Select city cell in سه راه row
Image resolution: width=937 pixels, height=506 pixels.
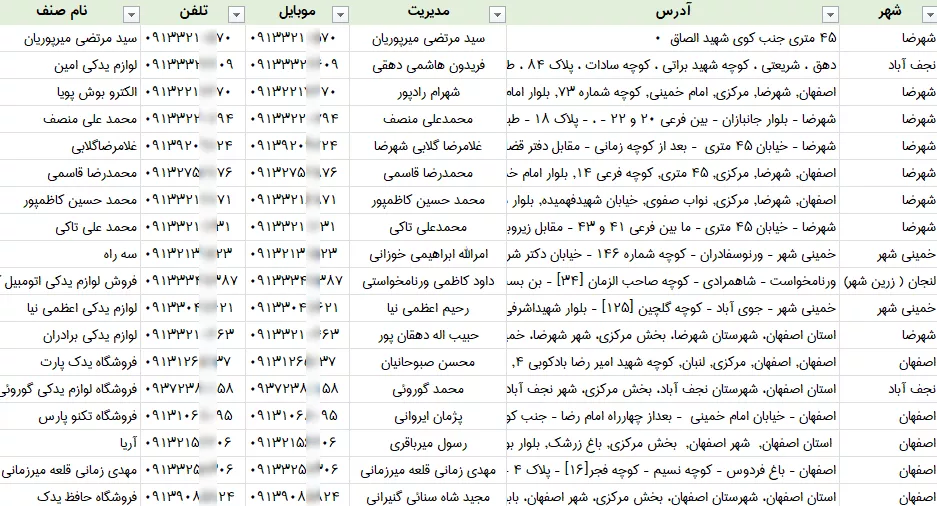pos(889,254)
